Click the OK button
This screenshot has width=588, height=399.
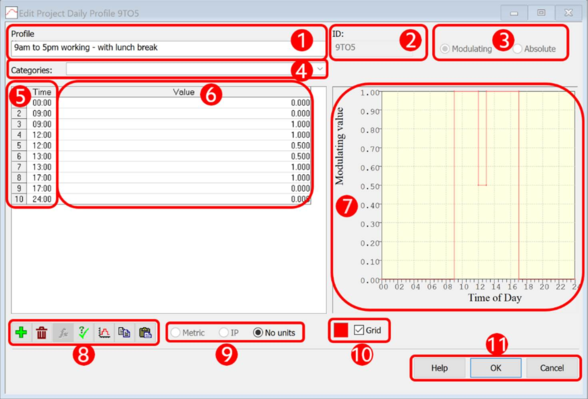[x=496, y=368]
